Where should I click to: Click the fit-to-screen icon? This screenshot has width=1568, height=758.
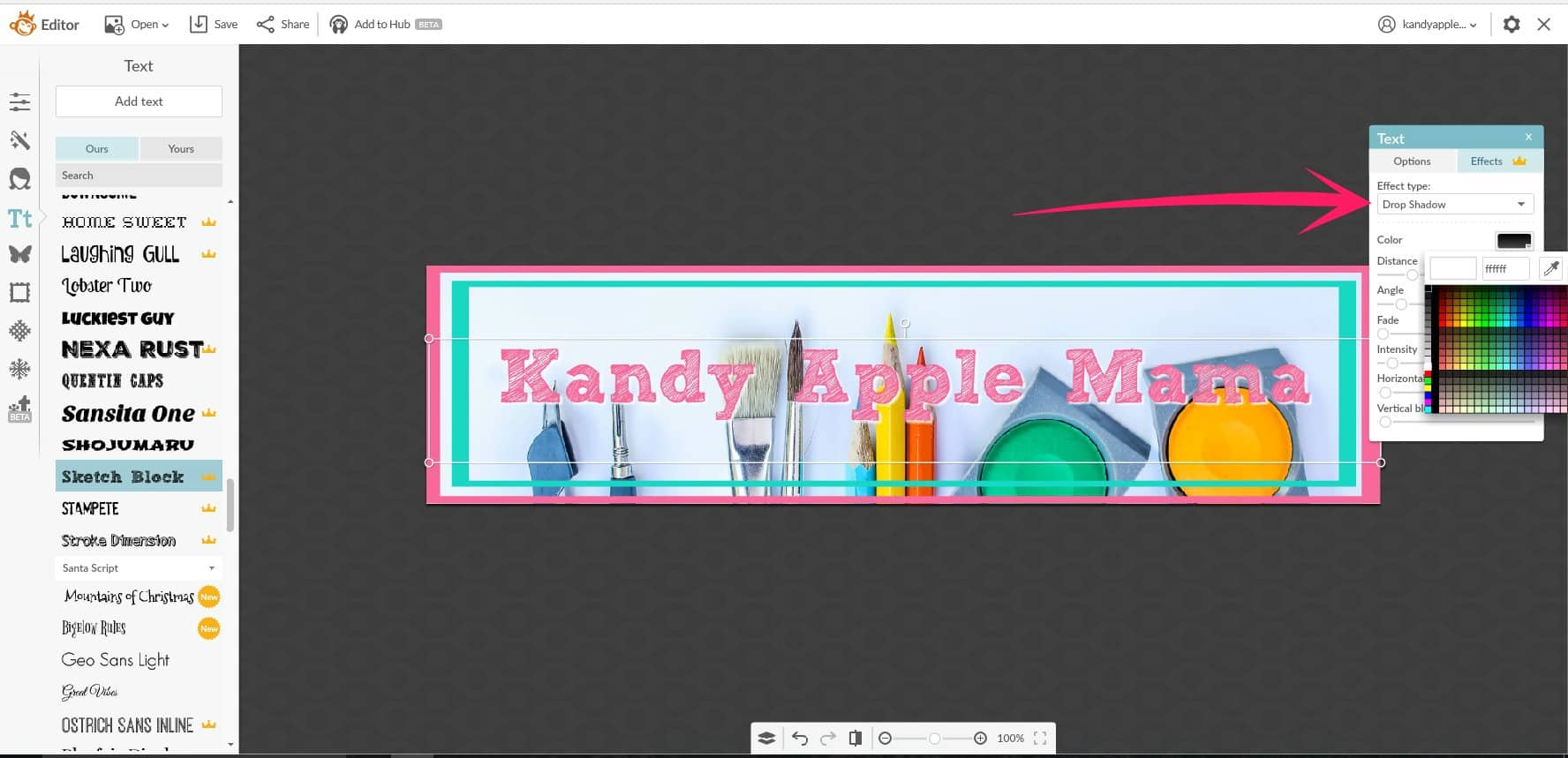point(1040,739)
